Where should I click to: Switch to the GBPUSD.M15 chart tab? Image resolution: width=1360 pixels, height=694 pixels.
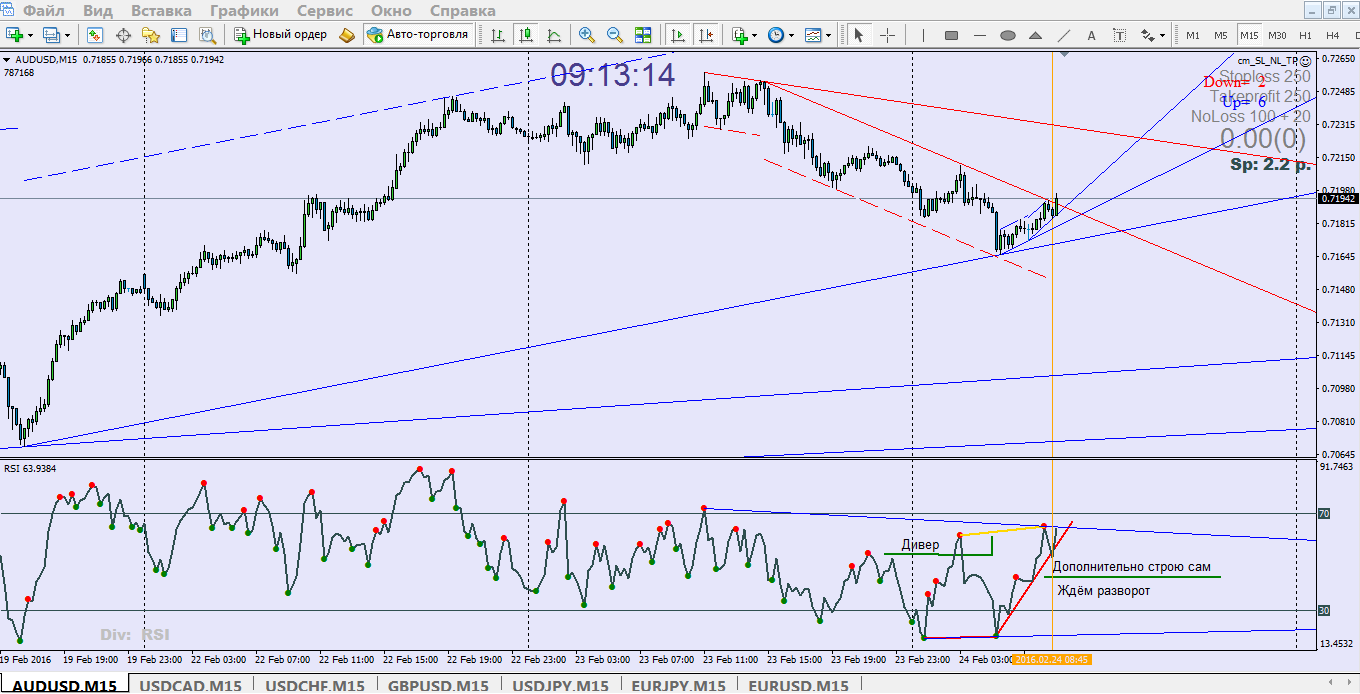pyautogui.click(x=437, y=685)
